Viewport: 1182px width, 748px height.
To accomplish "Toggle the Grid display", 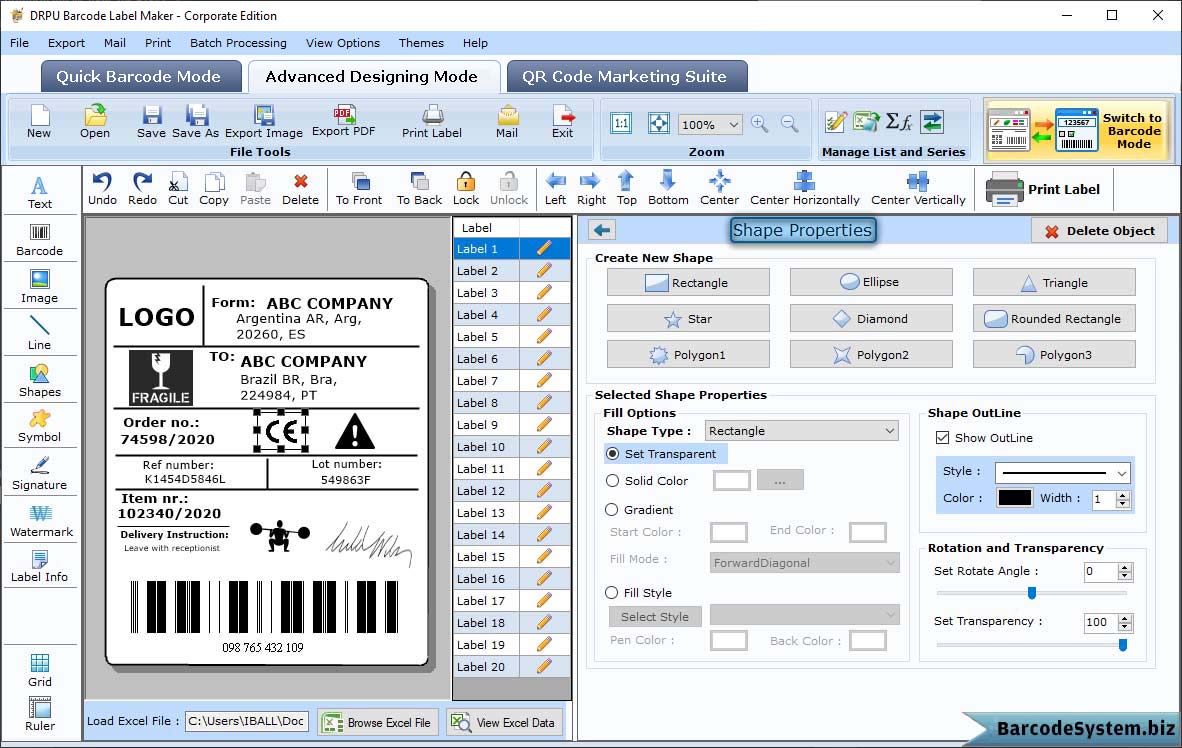I will coord(40,671).
